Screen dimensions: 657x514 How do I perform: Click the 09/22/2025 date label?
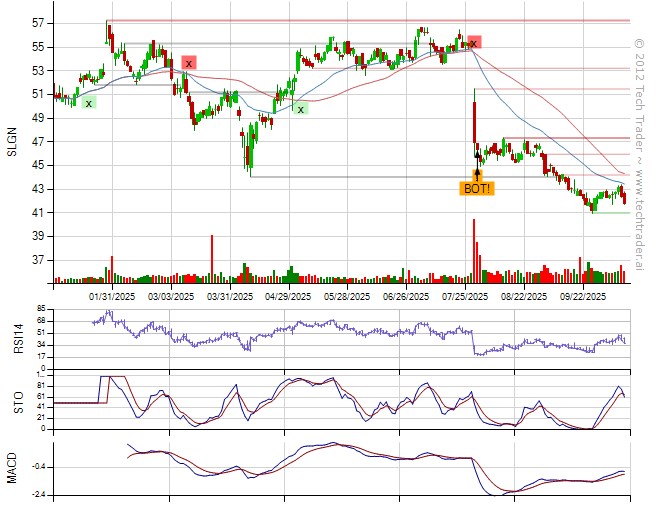(583, 296)
